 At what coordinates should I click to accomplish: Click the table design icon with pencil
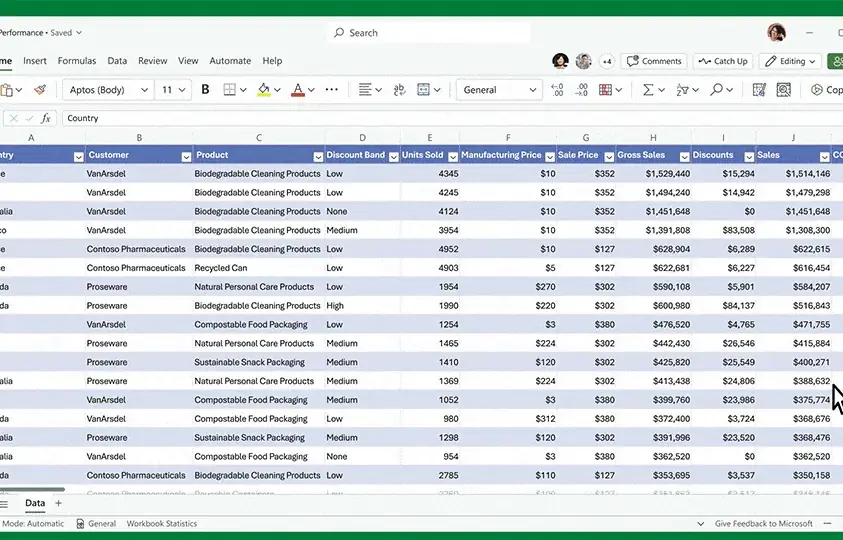pos(759,90)
